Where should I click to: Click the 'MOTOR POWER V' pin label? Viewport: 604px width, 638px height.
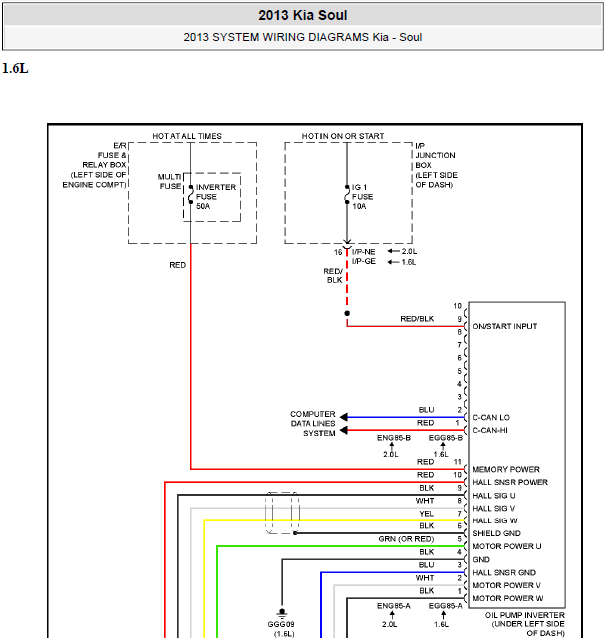tap(506, 586)
